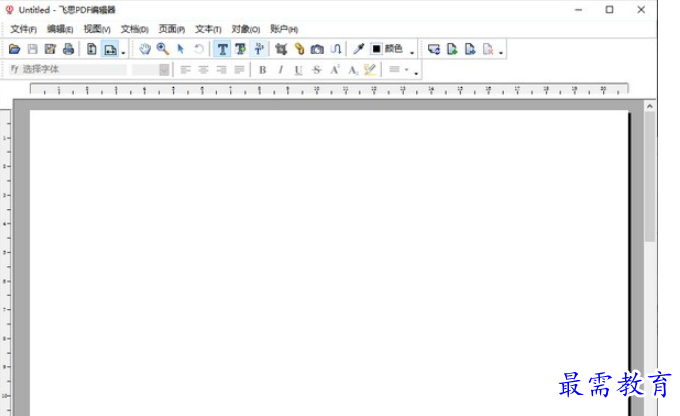This screenshot has height=416, width=680.
Task: Select the Hand pan tool
Action: (145, 49)
